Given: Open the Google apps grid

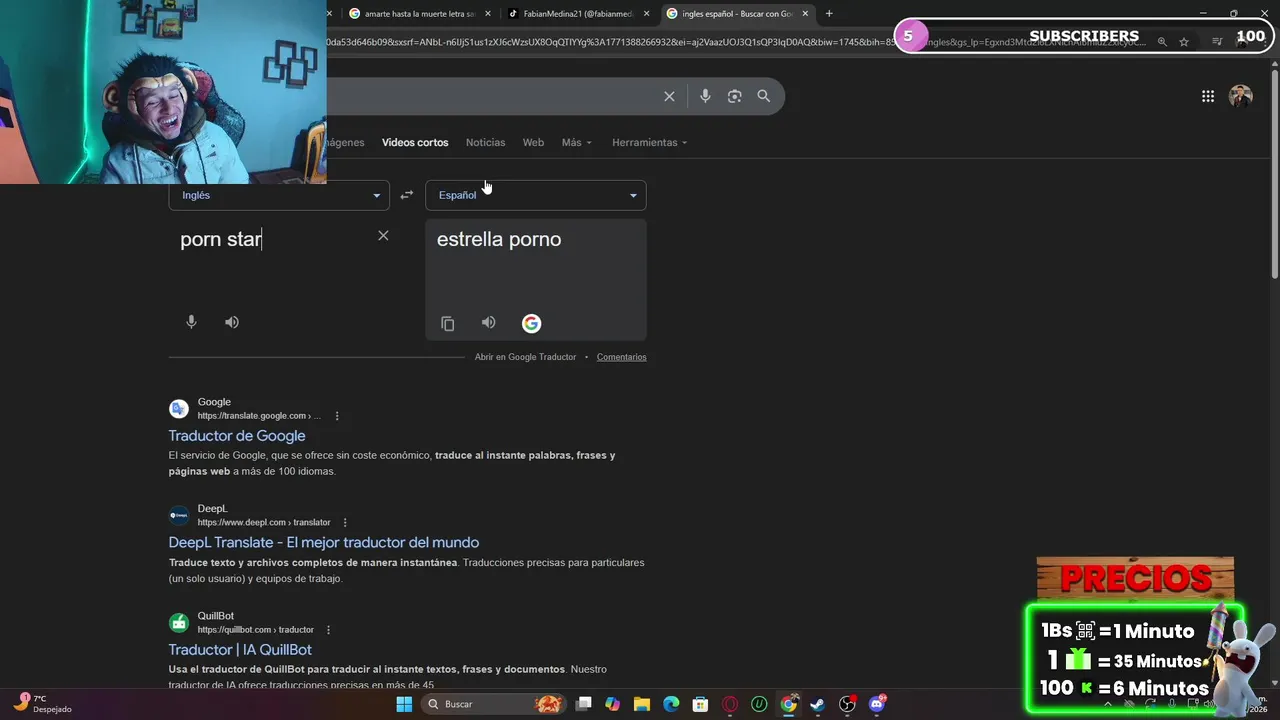Looking at the screenshot, I should 1208,96.
